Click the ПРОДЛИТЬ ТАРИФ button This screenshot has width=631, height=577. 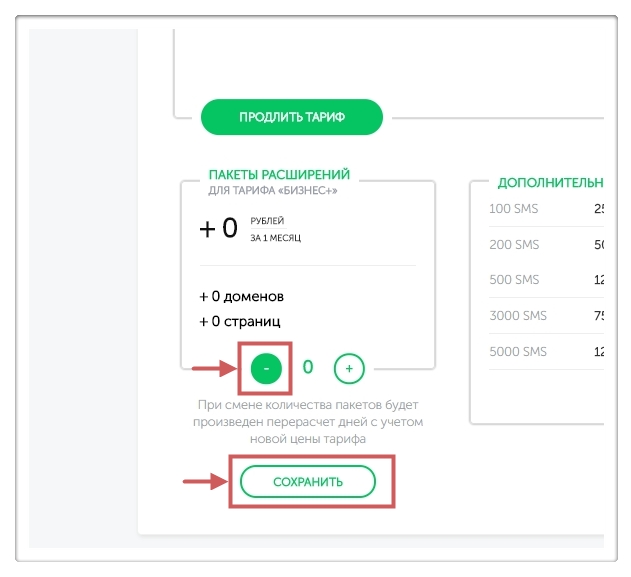[x=292, y=117]
